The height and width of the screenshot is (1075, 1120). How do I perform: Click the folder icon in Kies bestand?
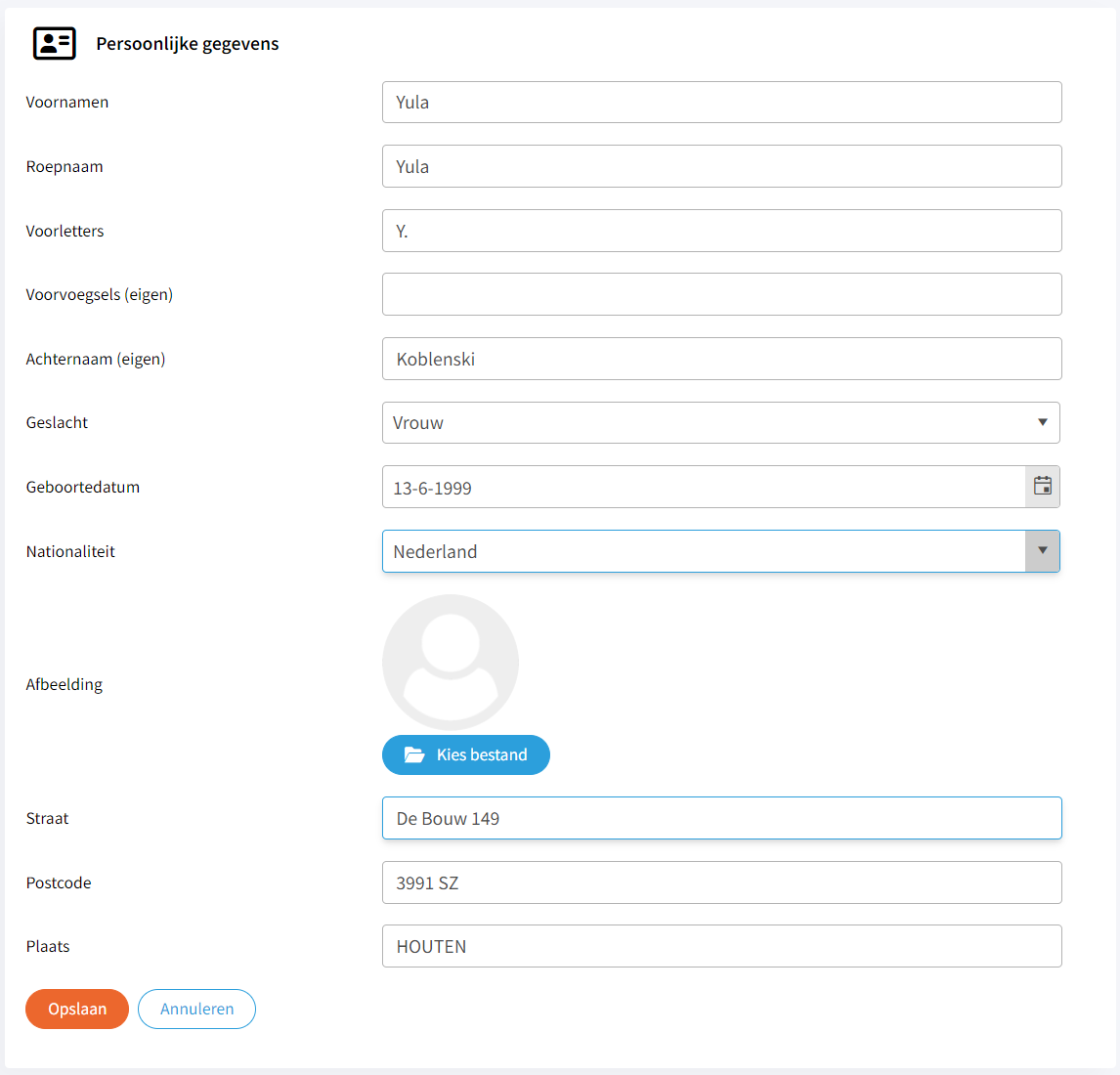coord(414,755)
